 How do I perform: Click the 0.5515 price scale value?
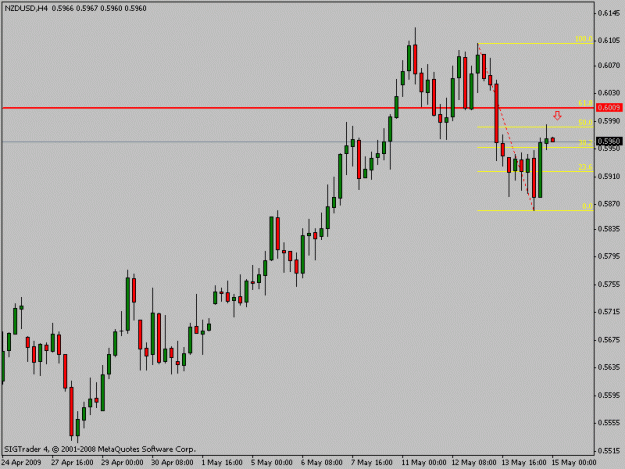tap(609, 450)
